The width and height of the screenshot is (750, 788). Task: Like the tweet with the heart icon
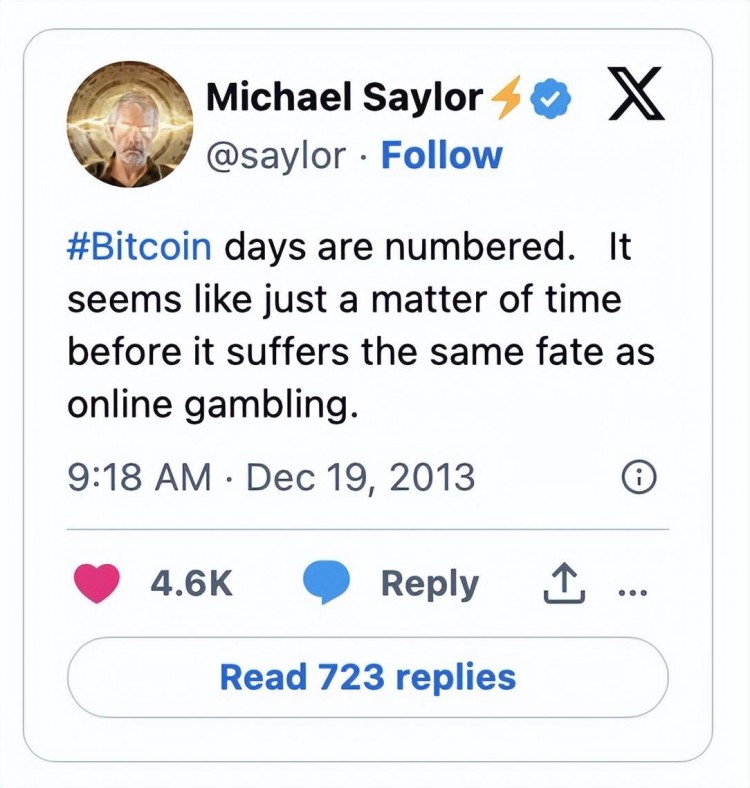point(97,583)
